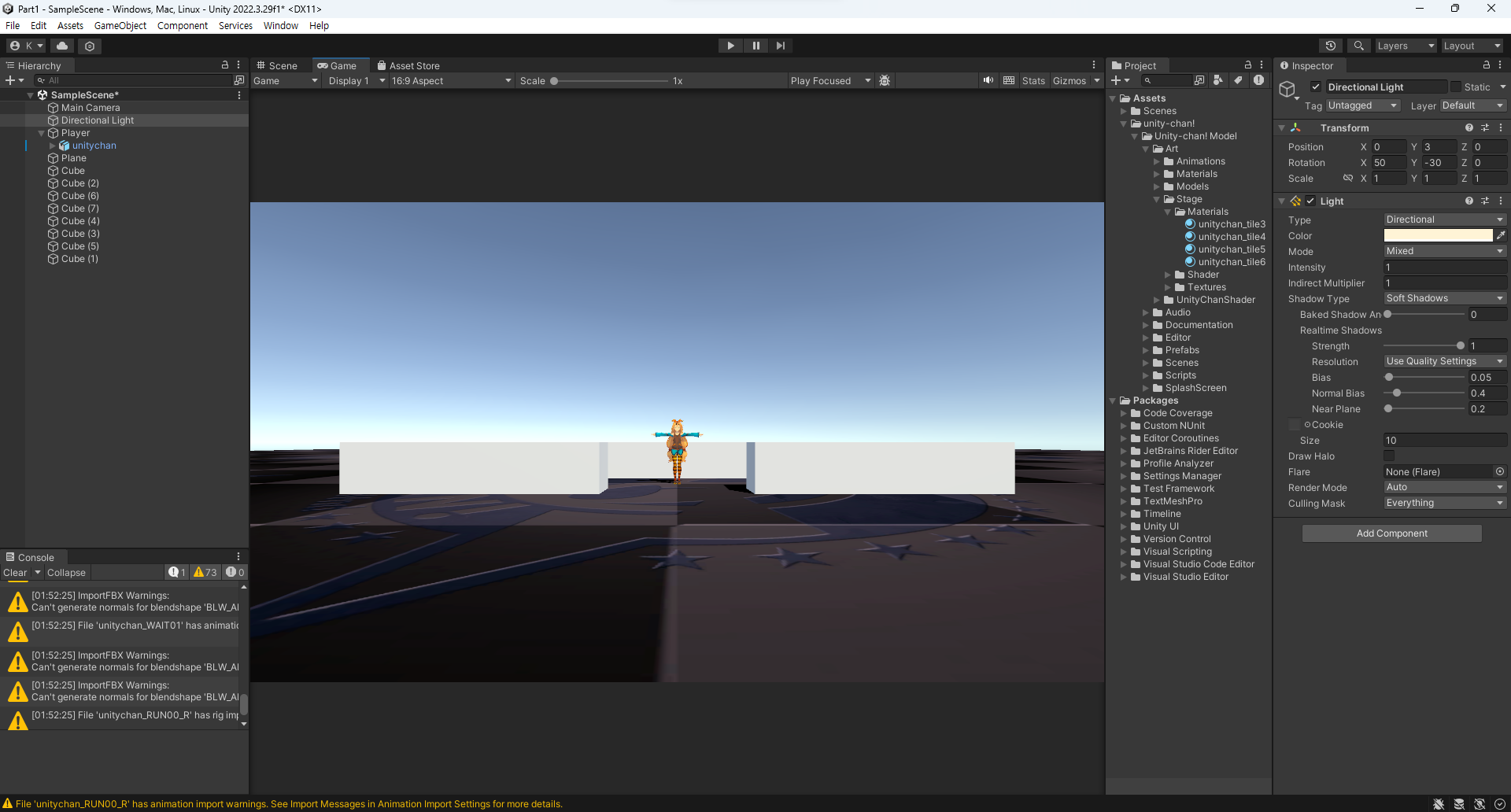Toggle console errors filter showing 0

235,572
